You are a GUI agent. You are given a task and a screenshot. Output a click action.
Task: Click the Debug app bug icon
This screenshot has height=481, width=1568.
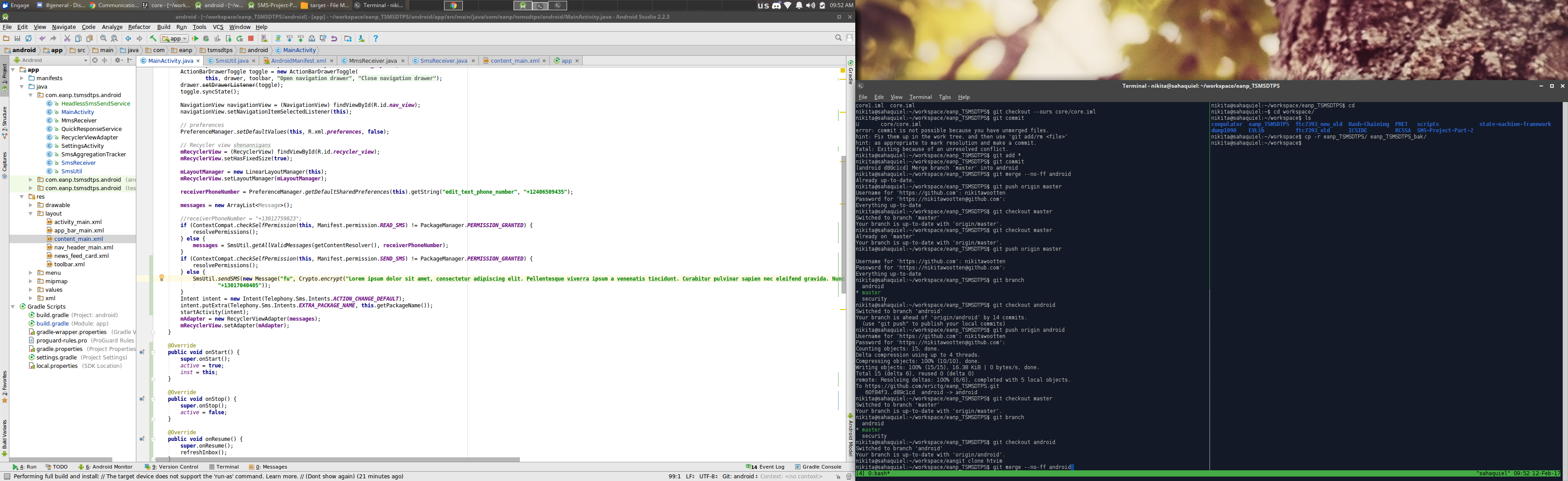click(206, 38)
